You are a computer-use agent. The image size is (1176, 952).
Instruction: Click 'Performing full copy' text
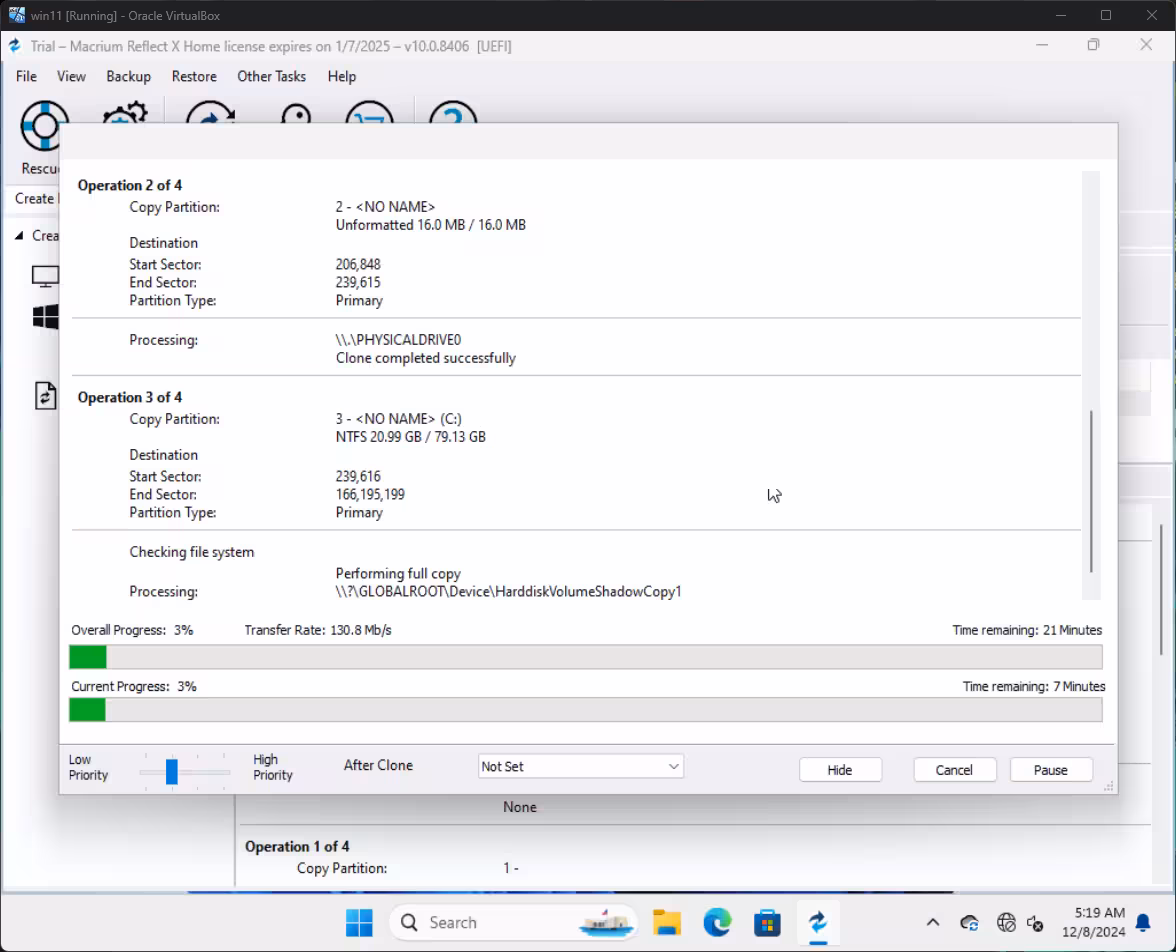[x=398, y=573]
